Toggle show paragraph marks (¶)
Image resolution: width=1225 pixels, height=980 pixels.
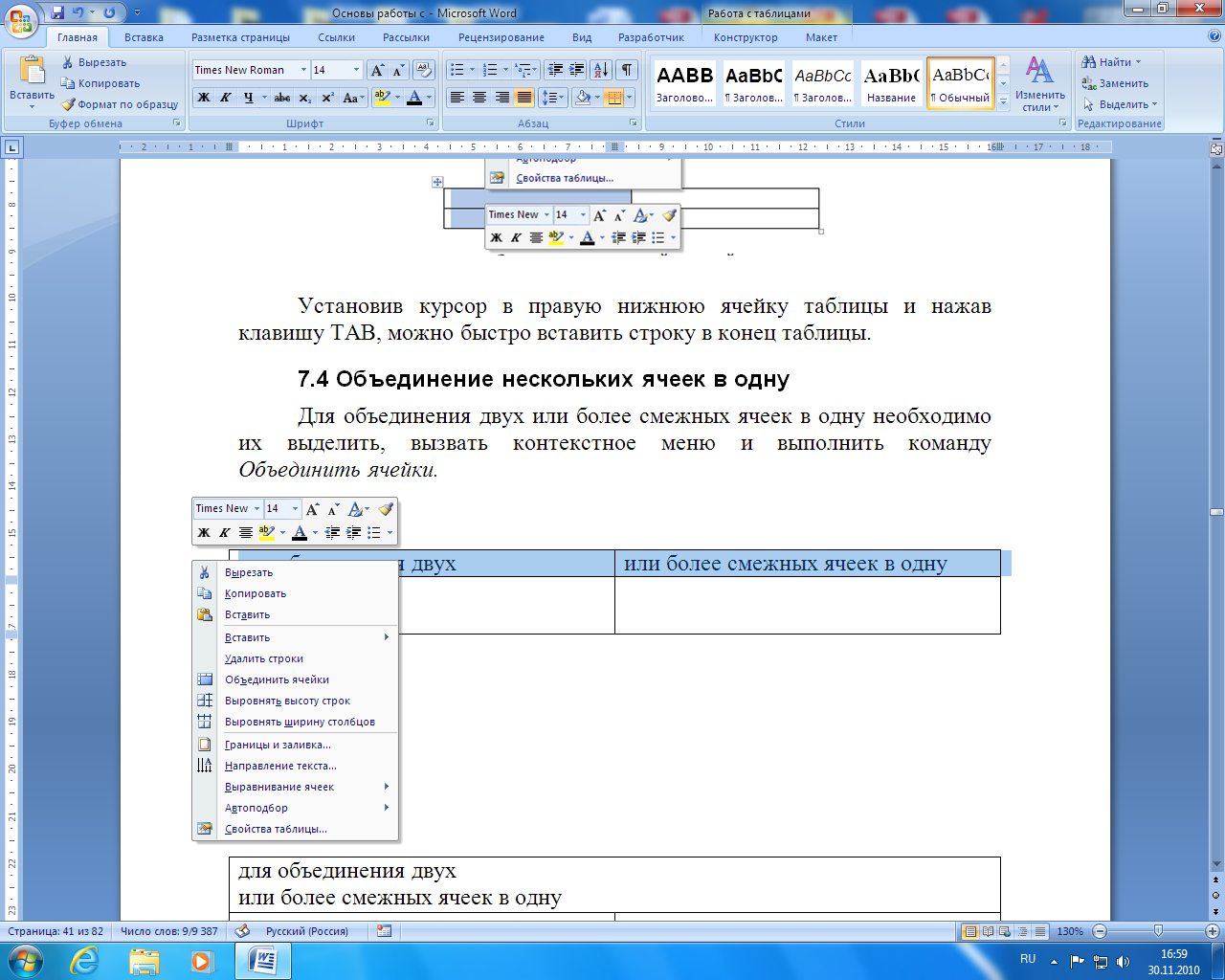627,70
